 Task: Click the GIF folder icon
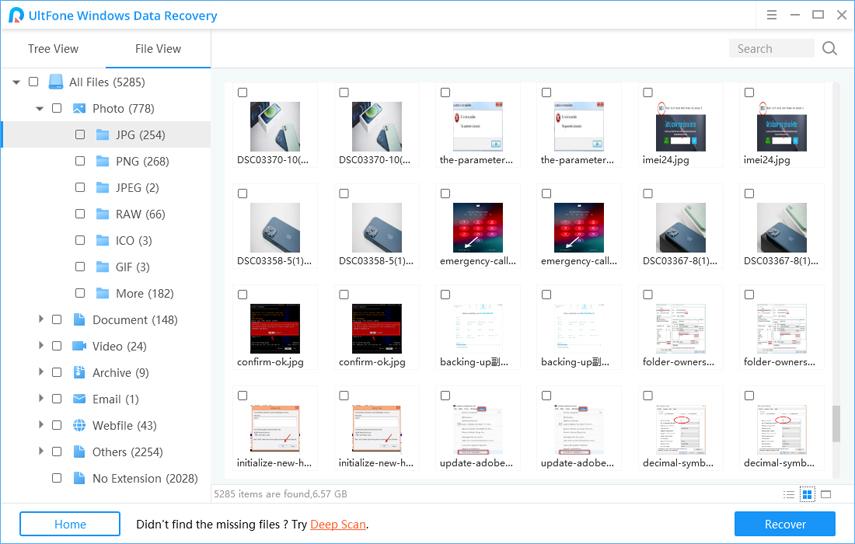[103, 267]
